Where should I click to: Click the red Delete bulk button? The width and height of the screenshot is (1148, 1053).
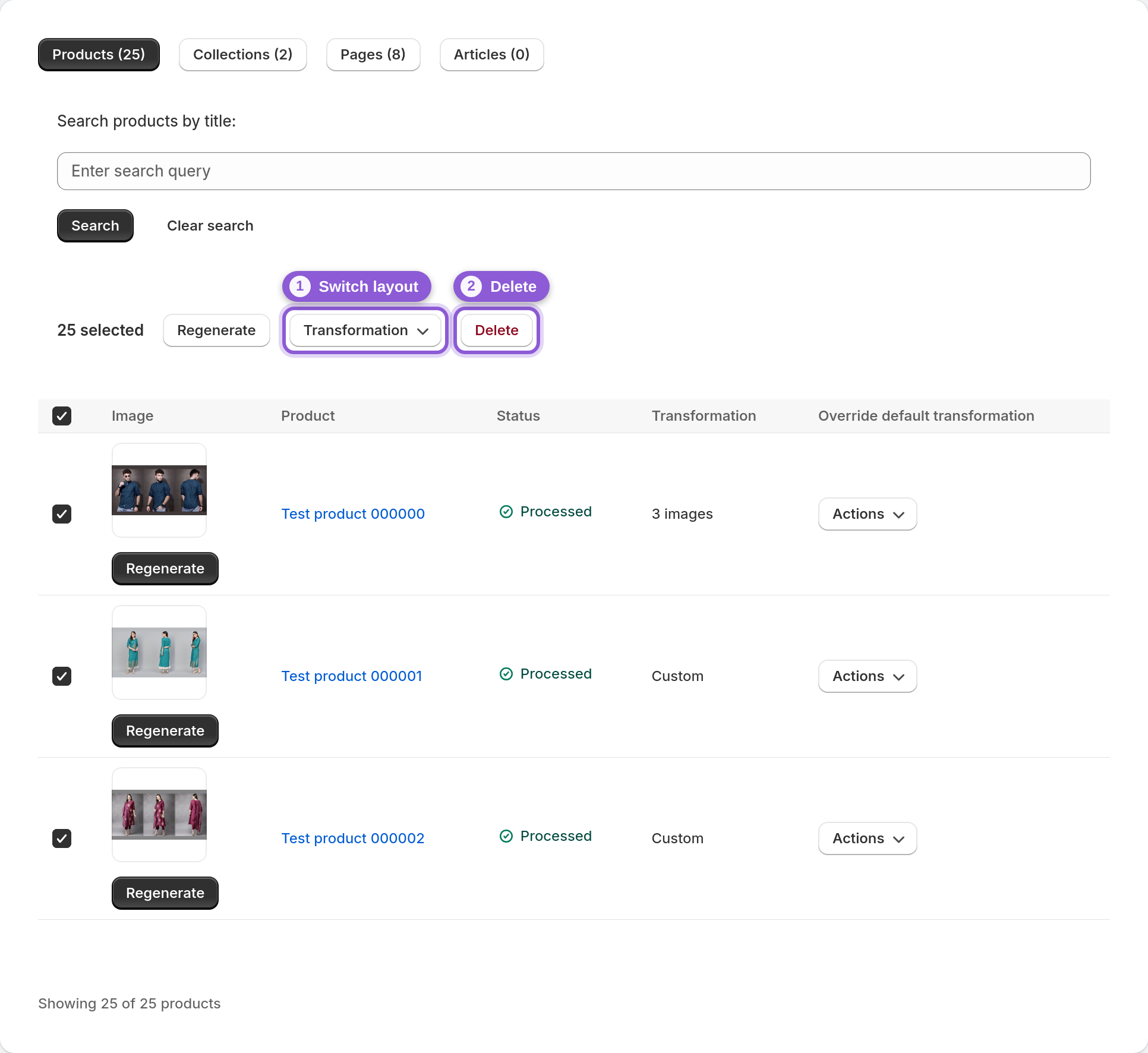[497, 330]
